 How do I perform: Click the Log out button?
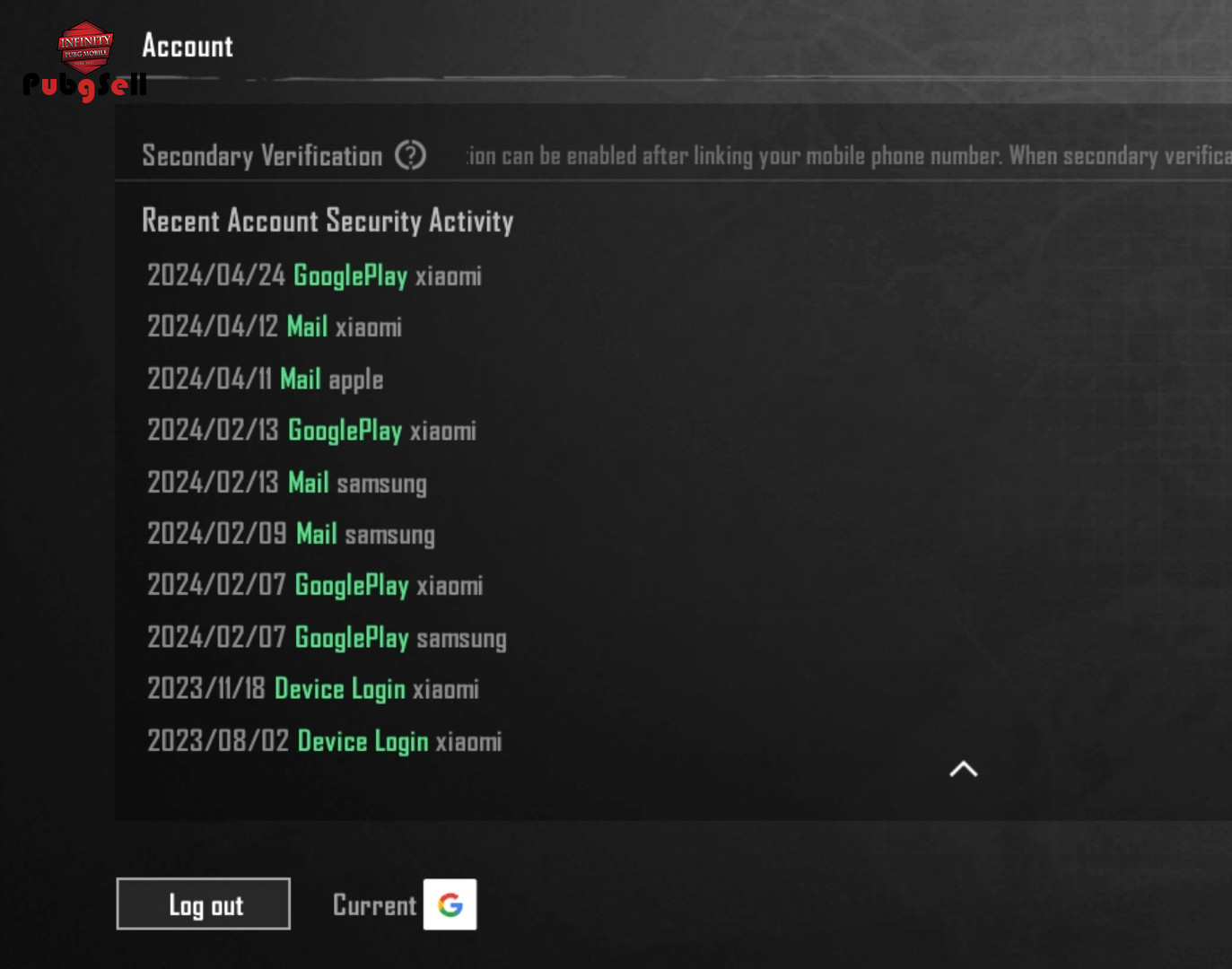pyautogui.click(x=204, y=904)
